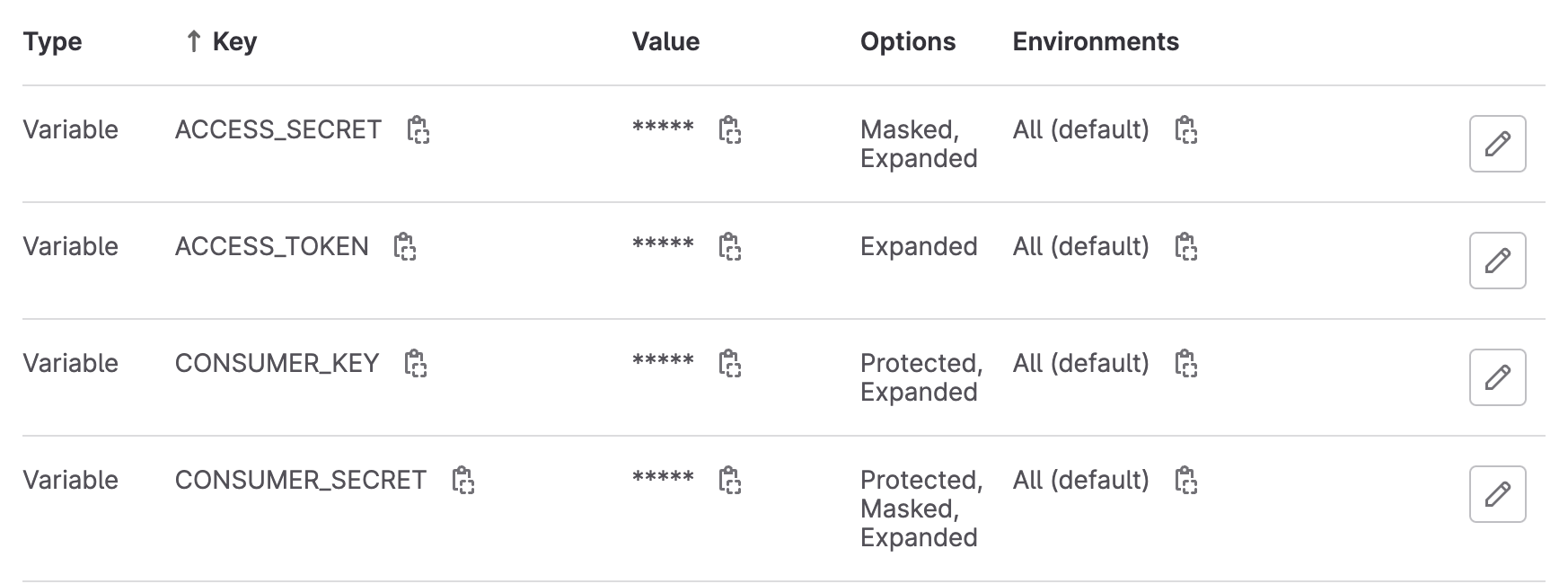Copy the CONSUMER_SECRET key name
The width and height of the screenshot is (1568, 584).
[462, 481]
